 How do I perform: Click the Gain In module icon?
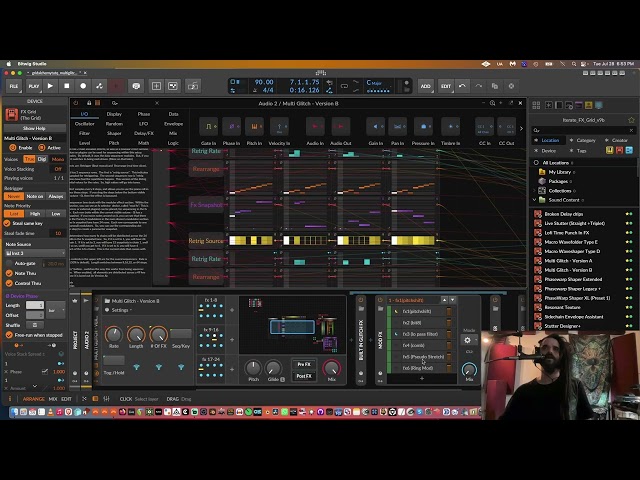point(376,127)
